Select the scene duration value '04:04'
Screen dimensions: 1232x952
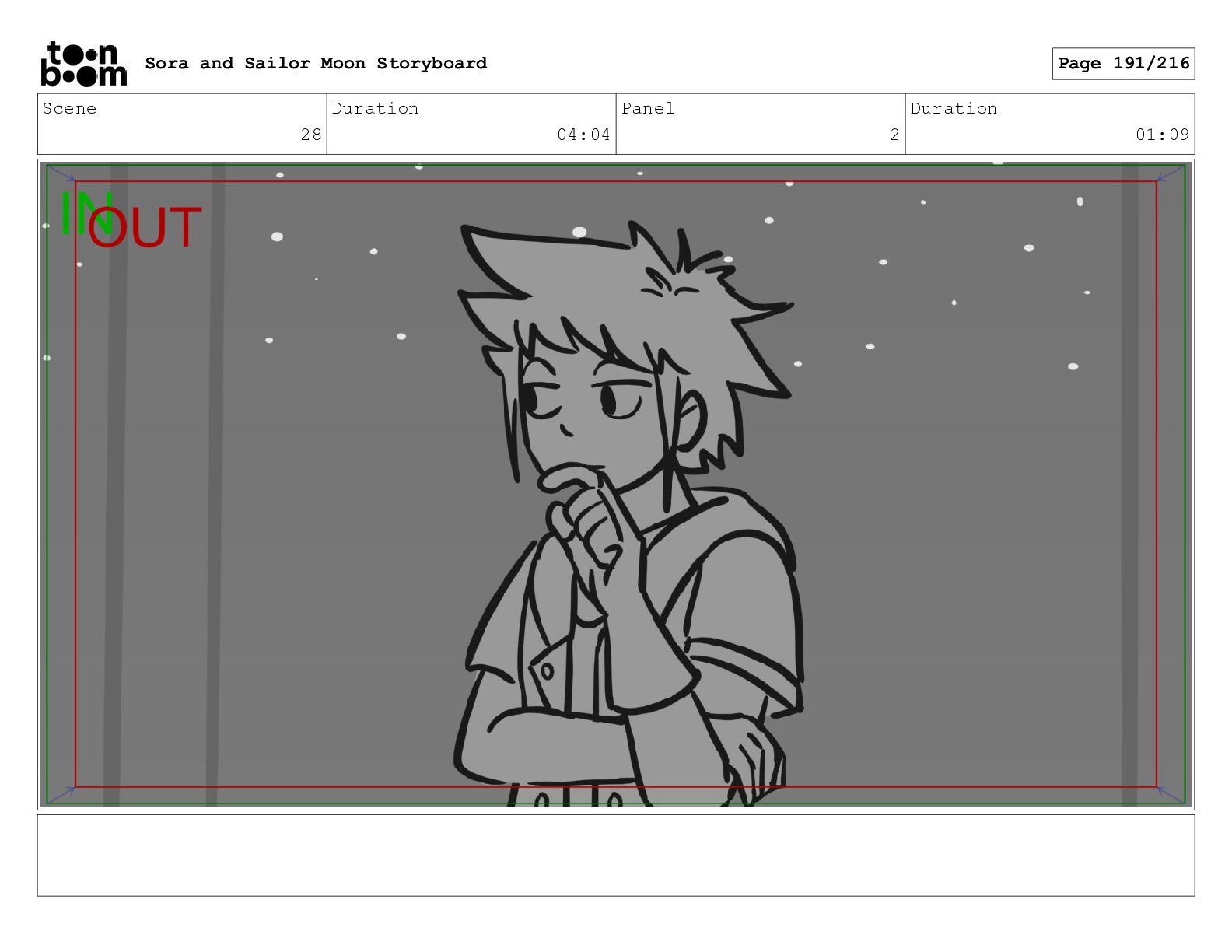(583, 135)
